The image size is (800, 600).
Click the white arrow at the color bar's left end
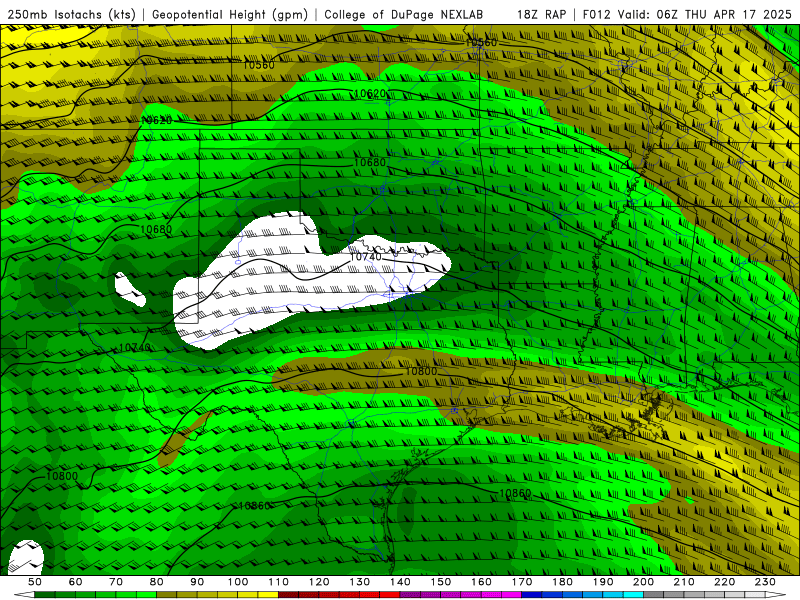[x=24, y=595]
